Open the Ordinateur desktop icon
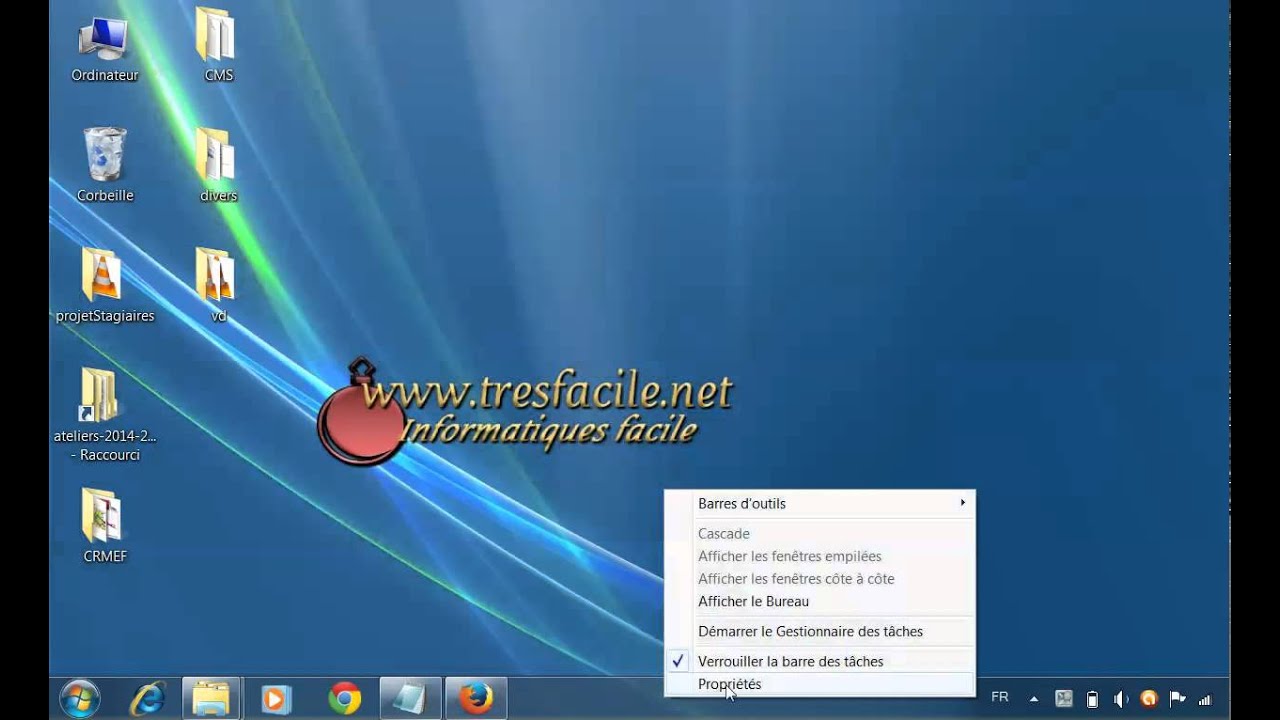The height and width of the screenshot is (720, 1280). point(104,47)
